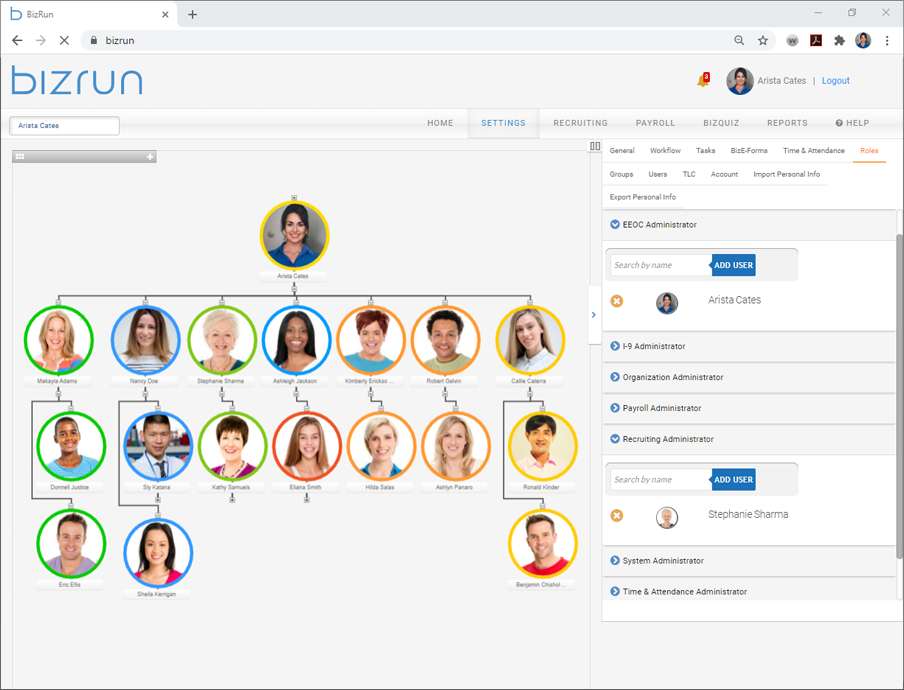Click the org chart grid view icon
The image size is (904, 690).
(x=20, y=156)
